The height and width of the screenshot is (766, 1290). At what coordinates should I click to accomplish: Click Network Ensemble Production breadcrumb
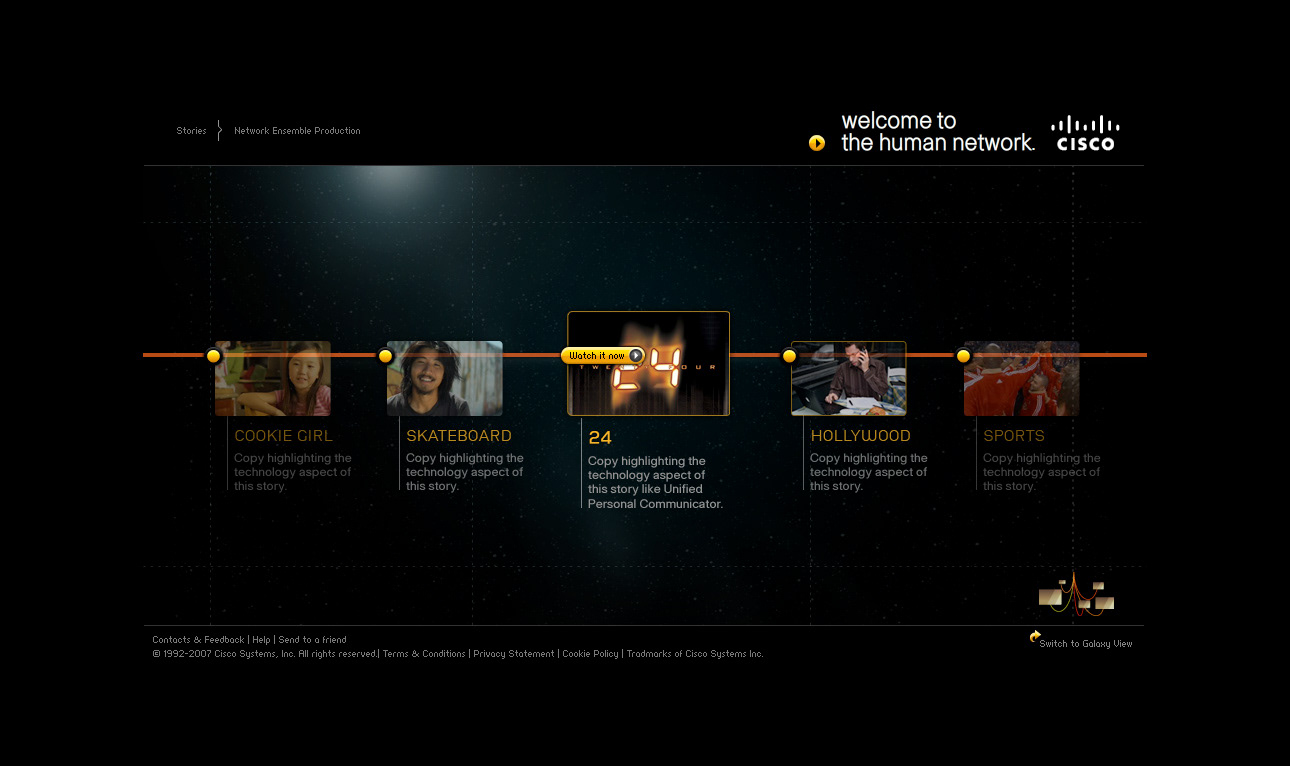tap(297, 131)
